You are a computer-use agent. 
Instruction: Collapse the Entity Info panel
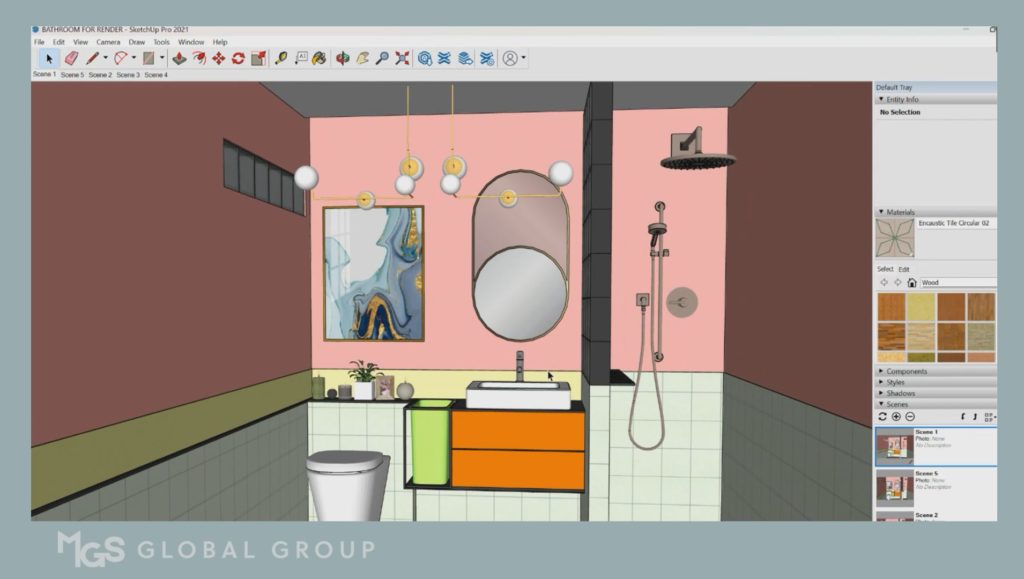pos(881,100)
